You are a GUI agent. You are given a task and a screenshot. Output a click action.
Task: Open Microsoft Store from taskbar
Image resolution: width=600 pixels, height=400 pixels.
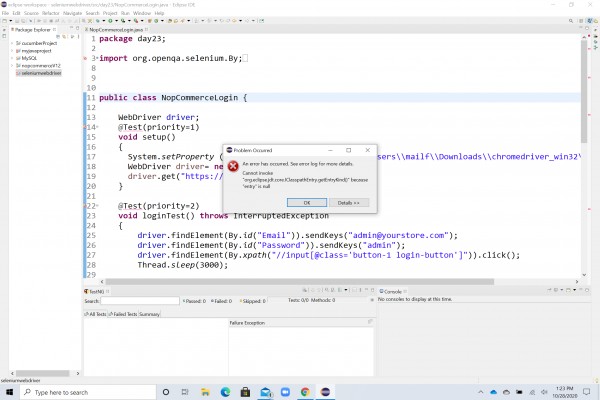pyautogui.click(x=245, y=392)
